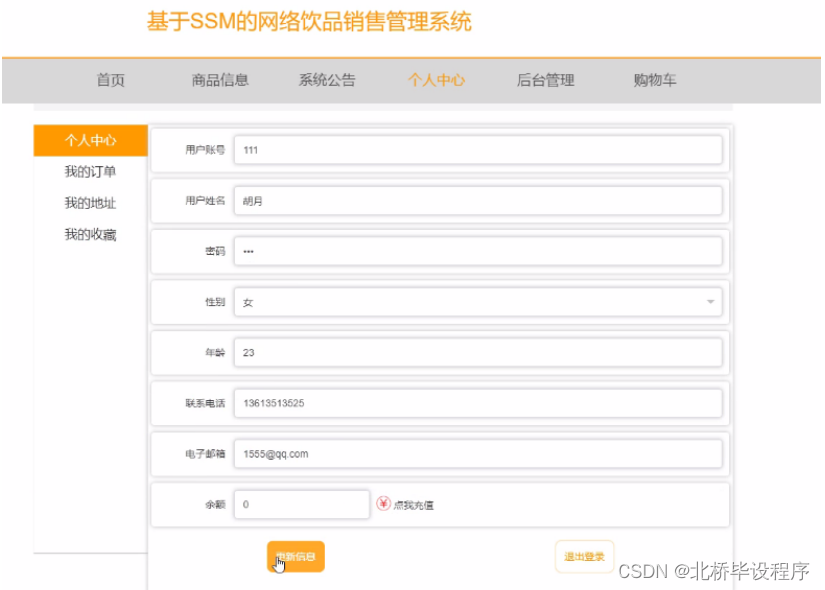Open the 系统公告 announcements page
The image size is (825, 590).
[x=327, y=80]
